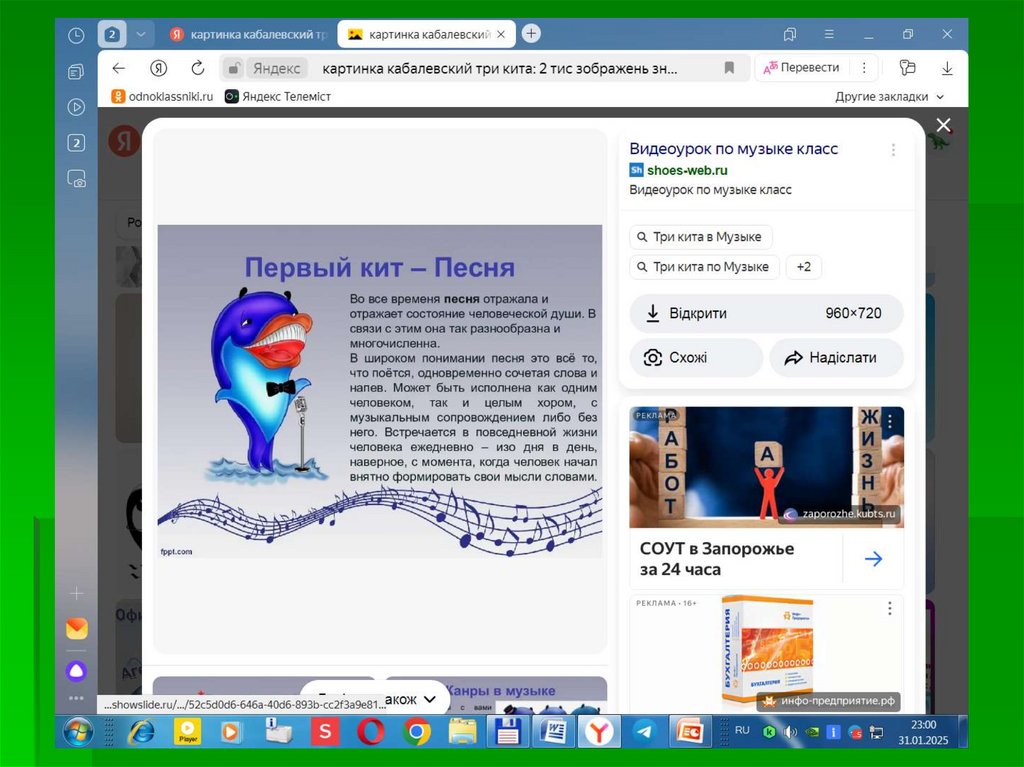Close the image viewer with the X

point(943,125)
